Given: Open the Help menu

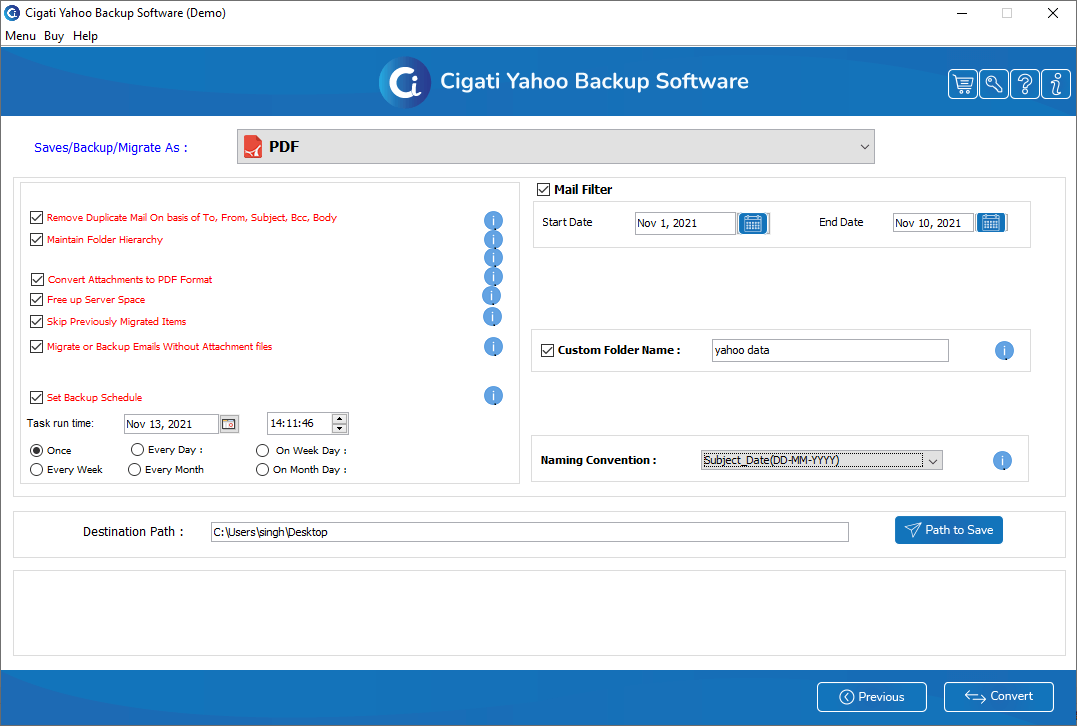Looking at the screenshot, I should [x=85, y=36].
